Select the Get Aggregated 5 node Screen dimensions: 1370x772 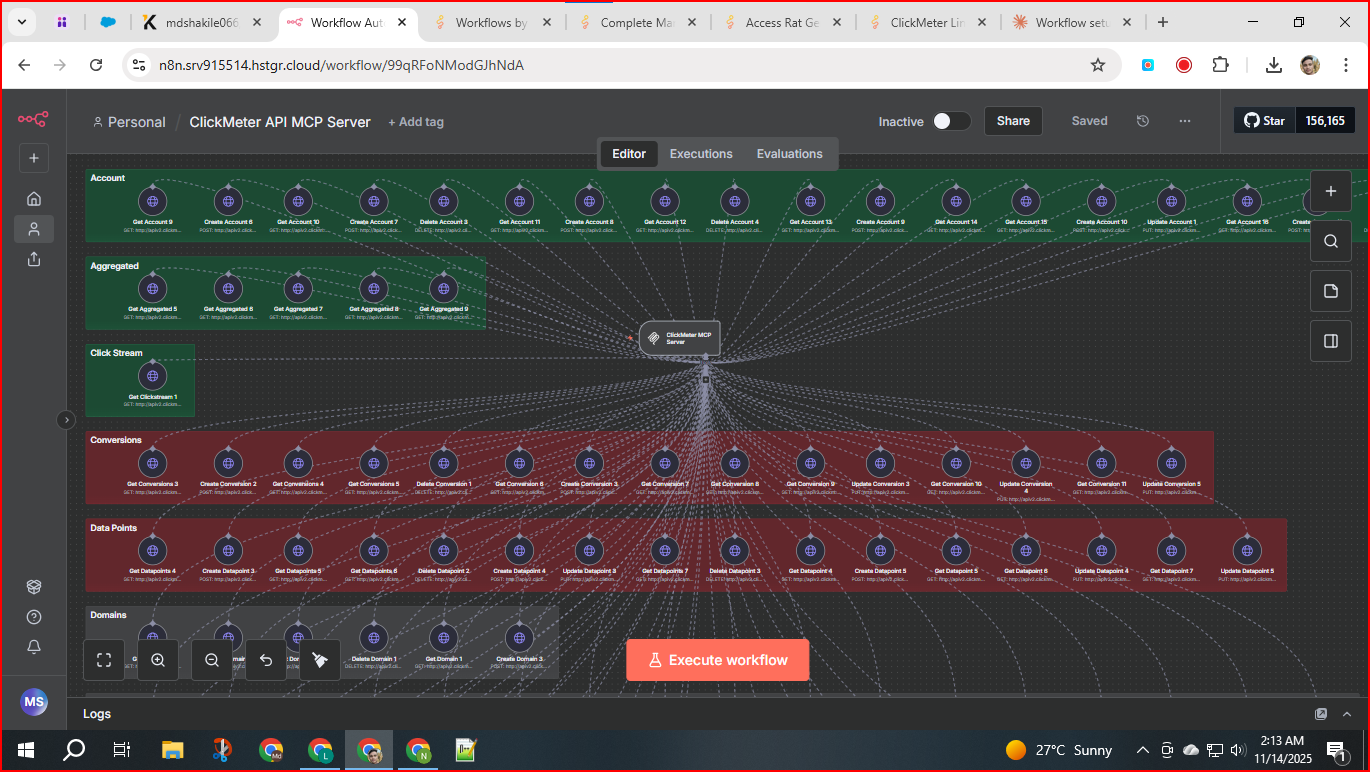[153, 289]
